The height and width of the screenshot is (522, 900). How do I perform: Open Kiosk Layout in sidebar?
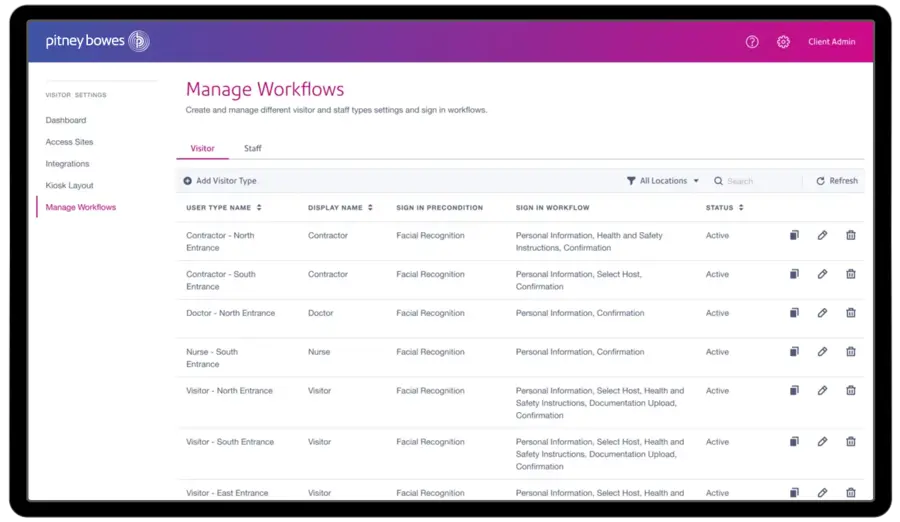tap(70, 186)
